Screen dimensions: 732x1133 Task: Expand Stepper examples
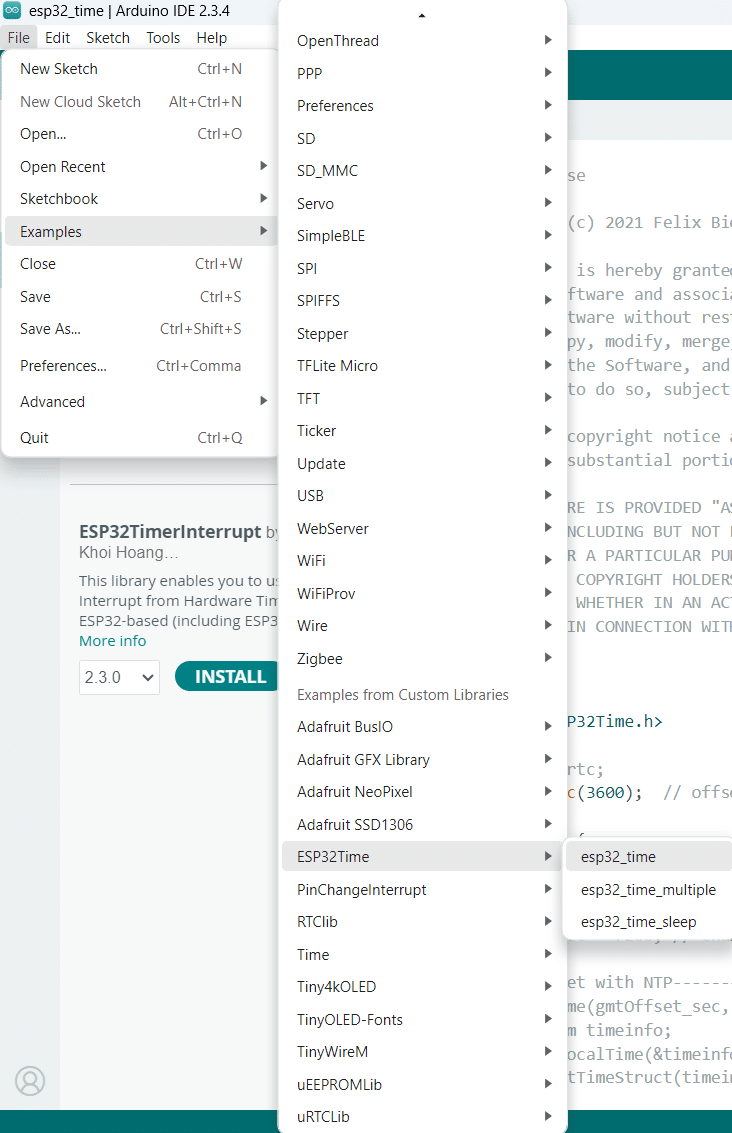422,333
